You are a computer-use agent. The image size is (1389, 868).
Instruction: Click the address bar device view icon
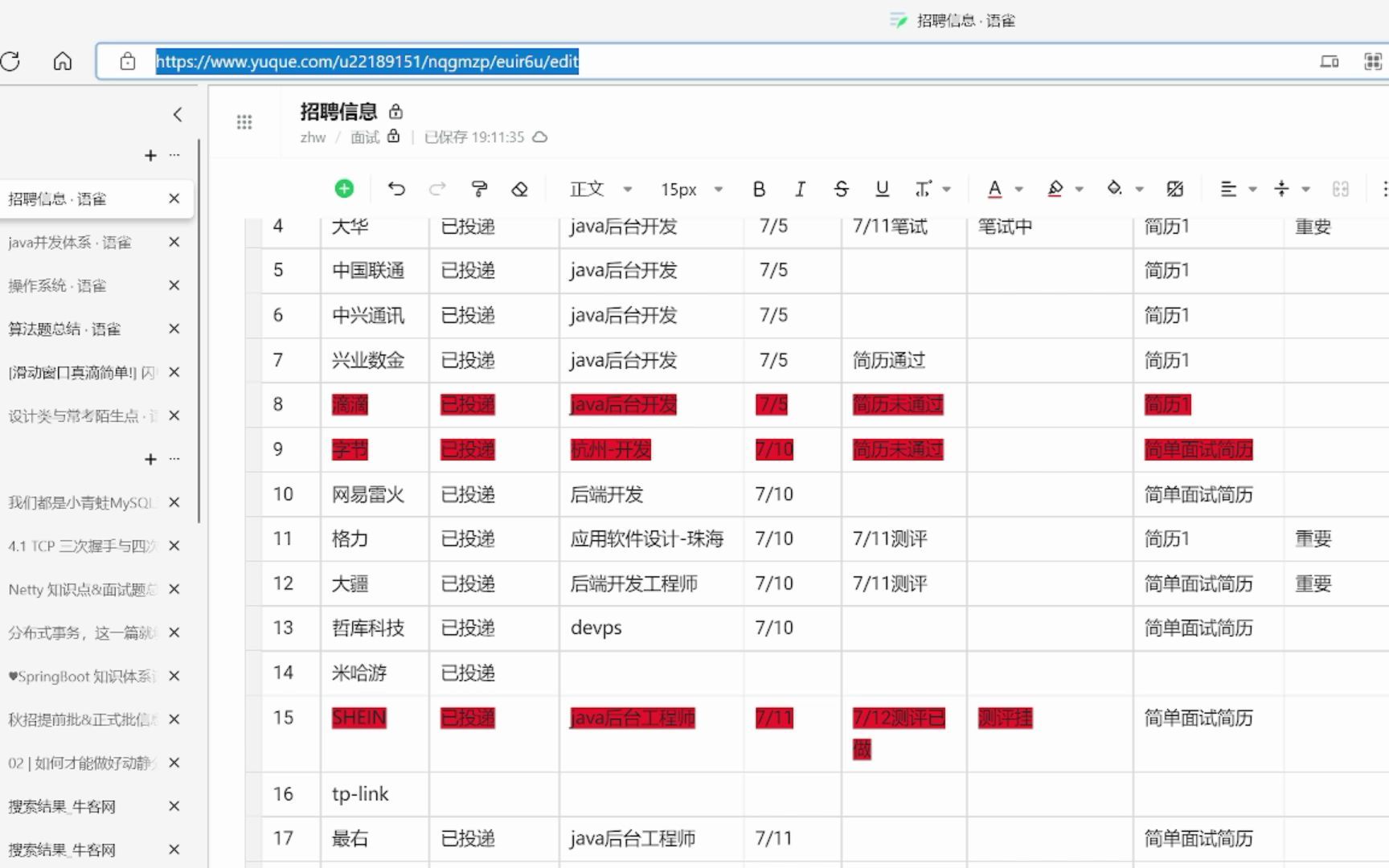tap(1330, 61)
